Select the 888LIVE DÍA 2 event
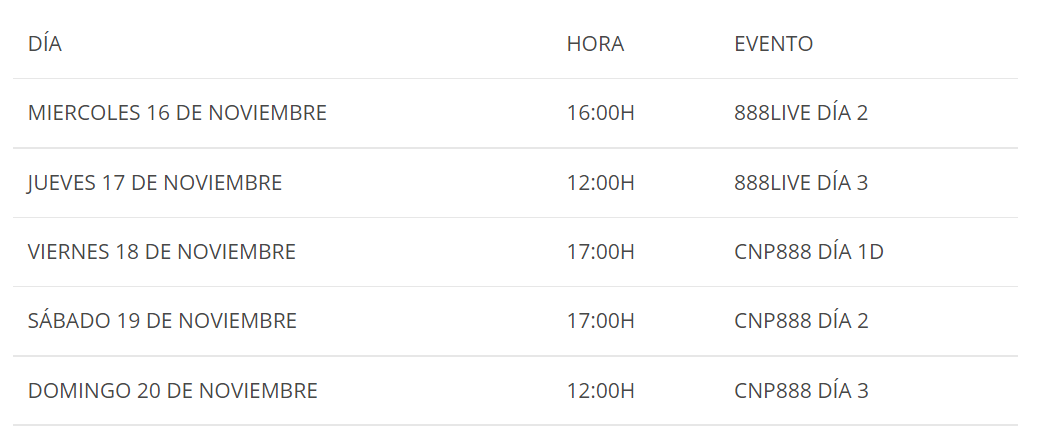 point(801,113)
